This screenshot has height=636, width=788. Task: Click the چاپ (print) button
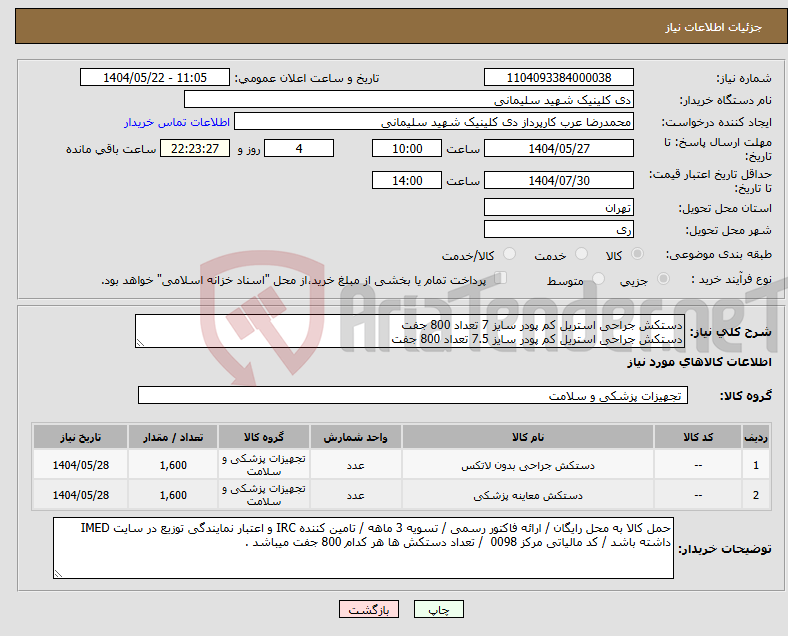point(438,609)
